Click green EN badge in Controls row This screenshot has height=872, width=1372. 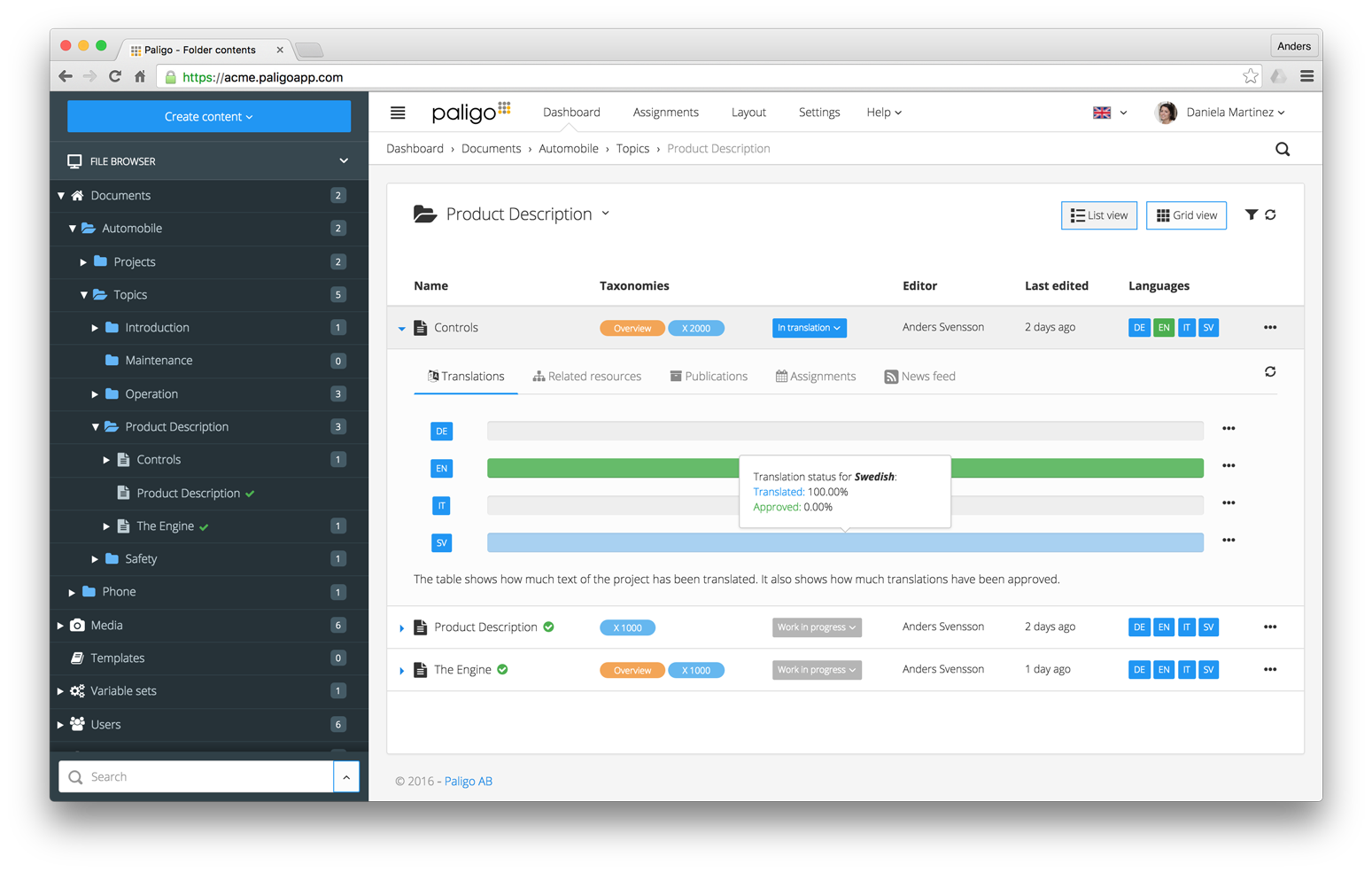[x=1164, y=328]
